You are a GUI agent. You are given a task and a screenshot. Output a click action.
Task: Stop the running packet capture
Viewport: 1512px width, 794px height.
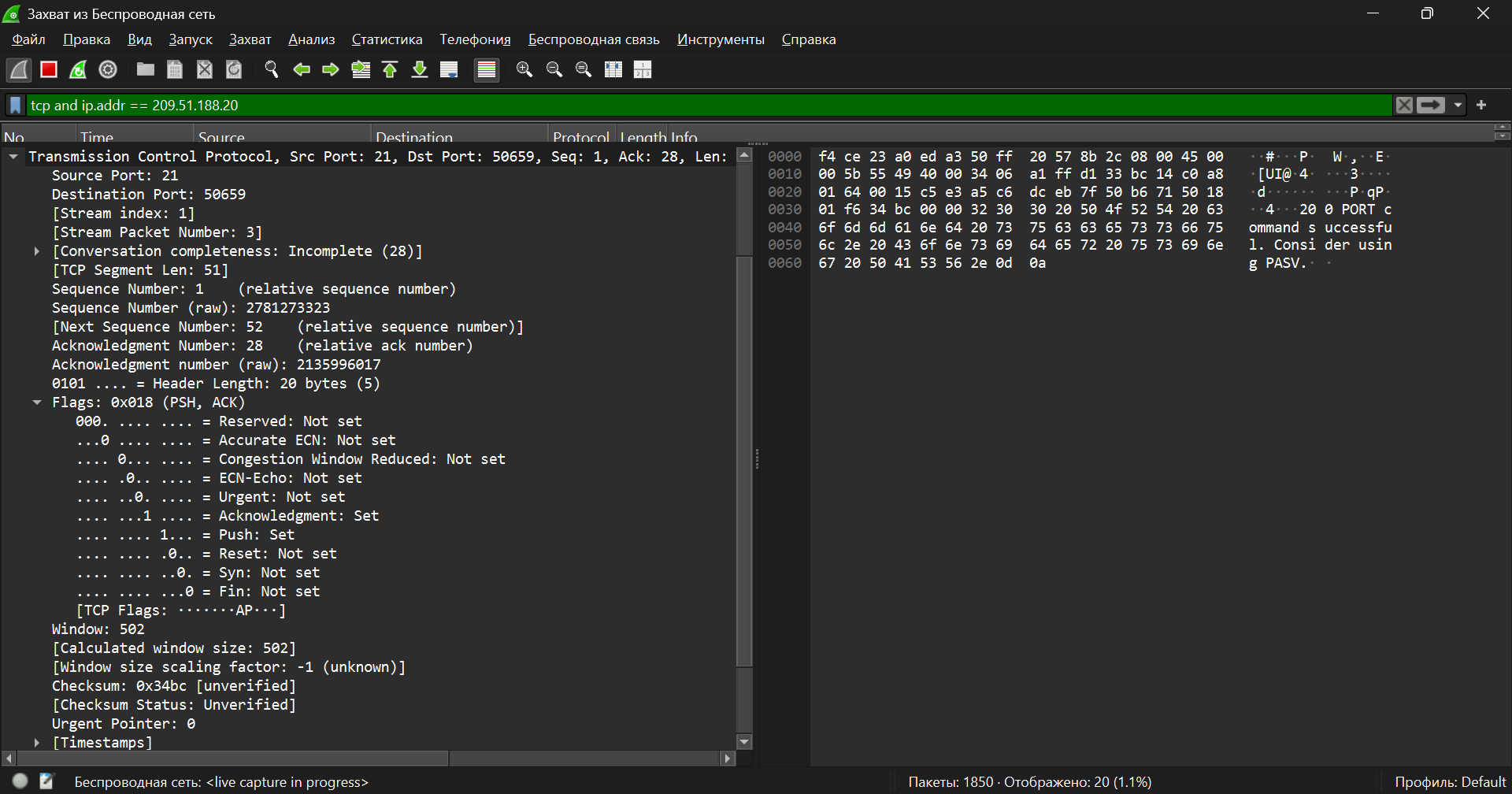(49, 70)
